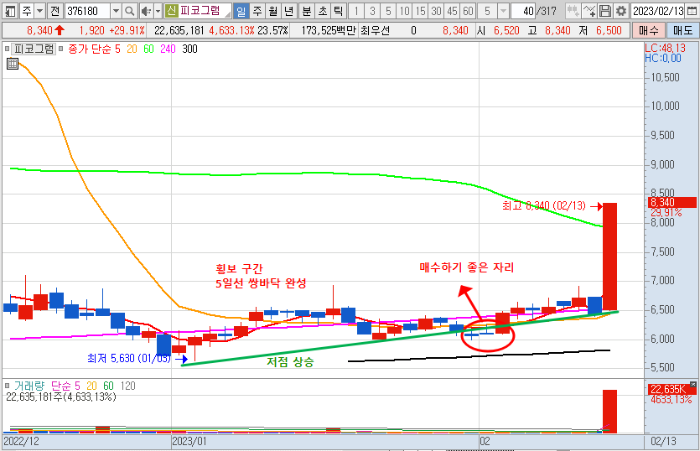Click current price 8,340 with up arrow
The height and width of the screenshot is (451, 700).
pos(46,30)
